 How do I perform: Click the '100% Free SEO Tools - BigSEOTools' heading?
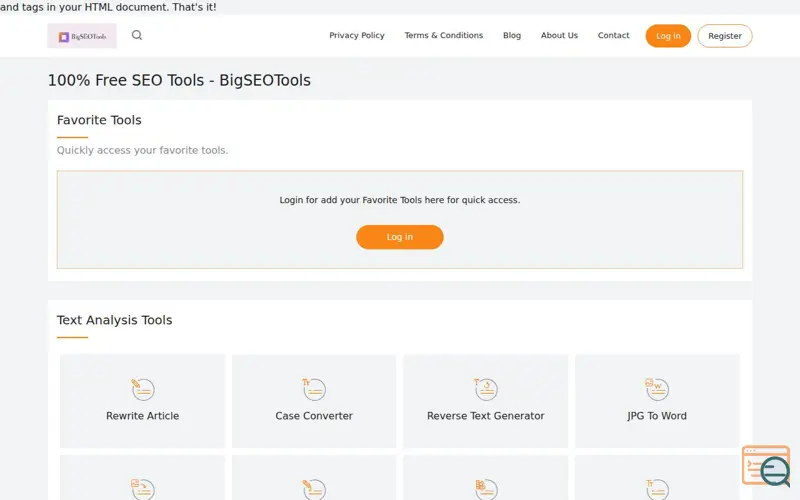(179, 81)
